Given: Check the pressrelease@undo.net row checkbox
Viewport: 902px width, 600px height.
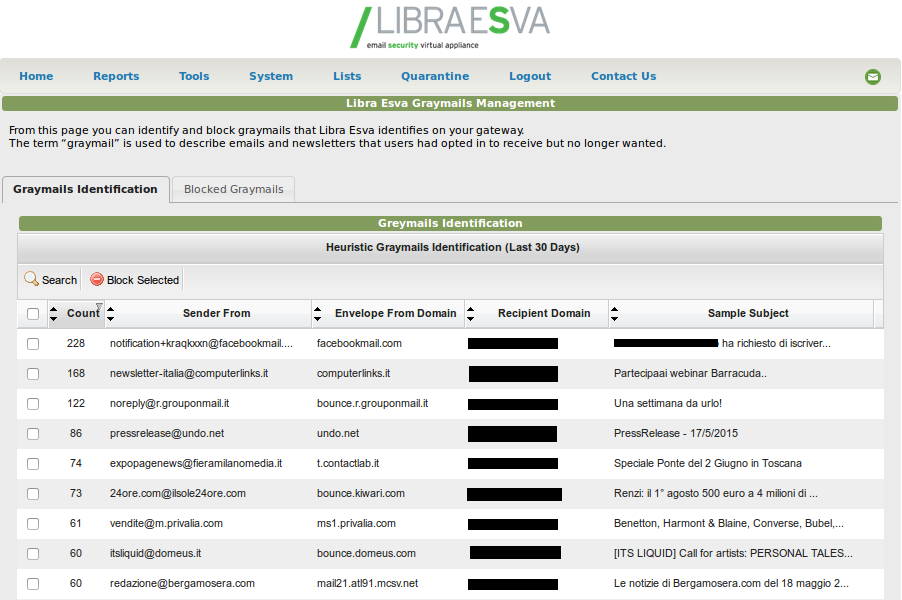Looking at the screenshot, I should coord(33,433).
